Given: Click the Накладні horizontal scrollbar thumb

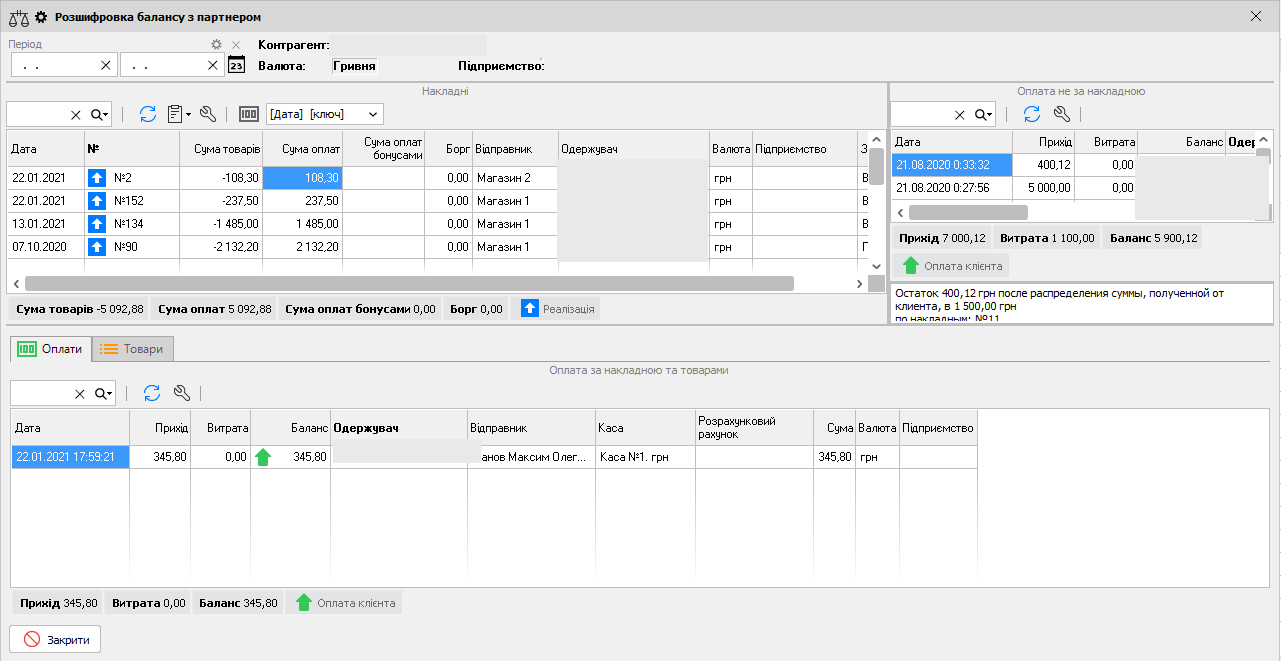Looking at the screenshot, I should [409, 284].
